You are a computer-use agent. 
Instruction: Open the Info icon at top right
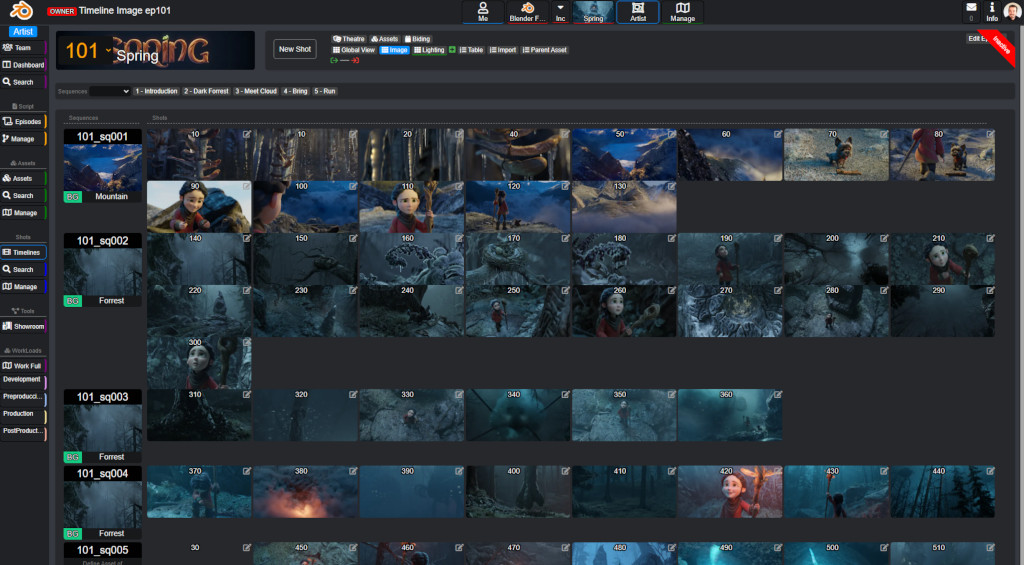click(992, 11)
